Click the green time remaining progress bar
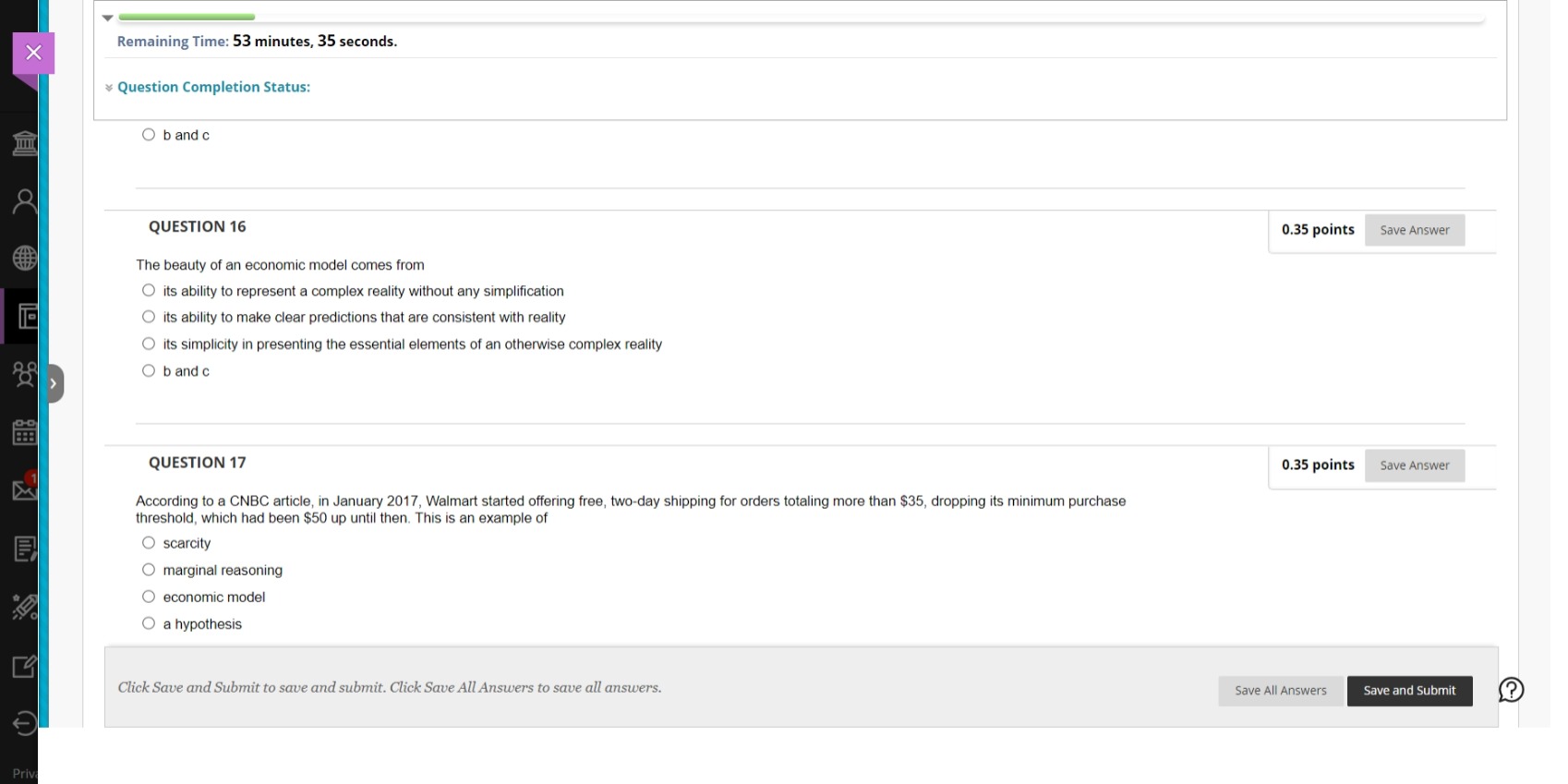 (x=187, y=17)
